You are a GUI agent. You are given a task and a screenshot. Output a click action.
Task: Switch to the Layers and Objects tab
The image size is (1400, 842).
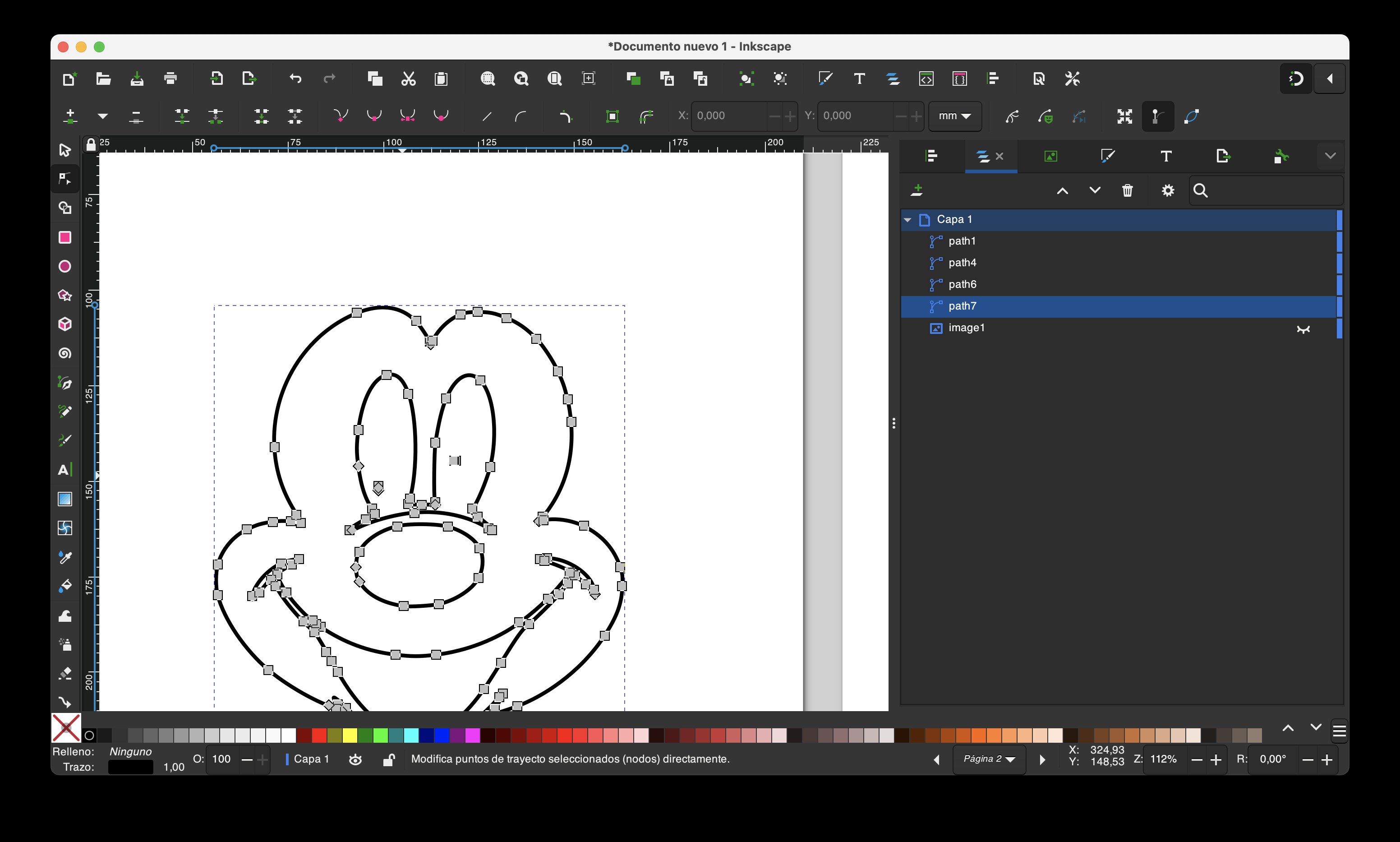pos(990,156)
